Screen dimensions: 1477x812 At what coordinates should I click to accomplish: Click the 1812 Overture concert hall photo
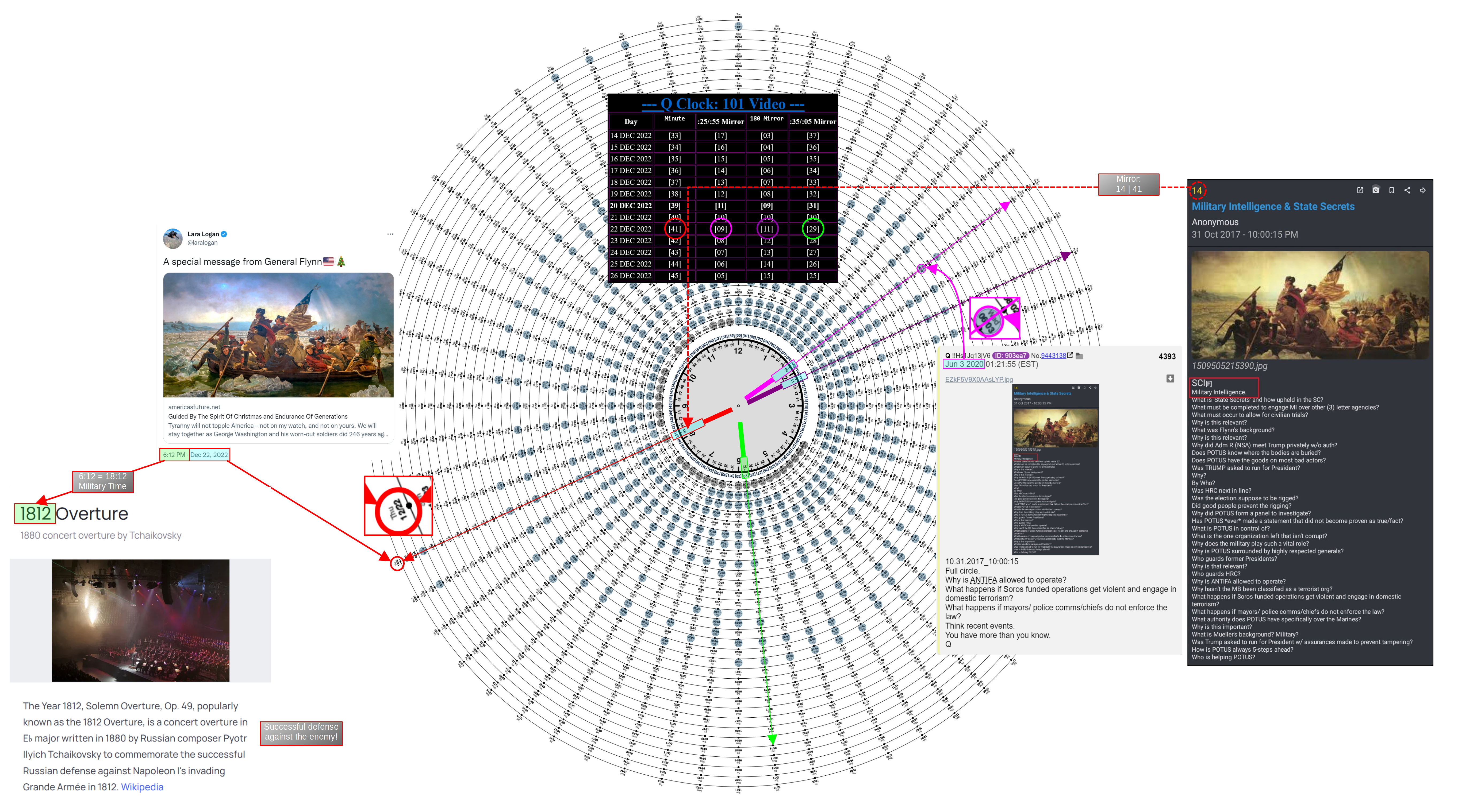[x=140, y=621]
